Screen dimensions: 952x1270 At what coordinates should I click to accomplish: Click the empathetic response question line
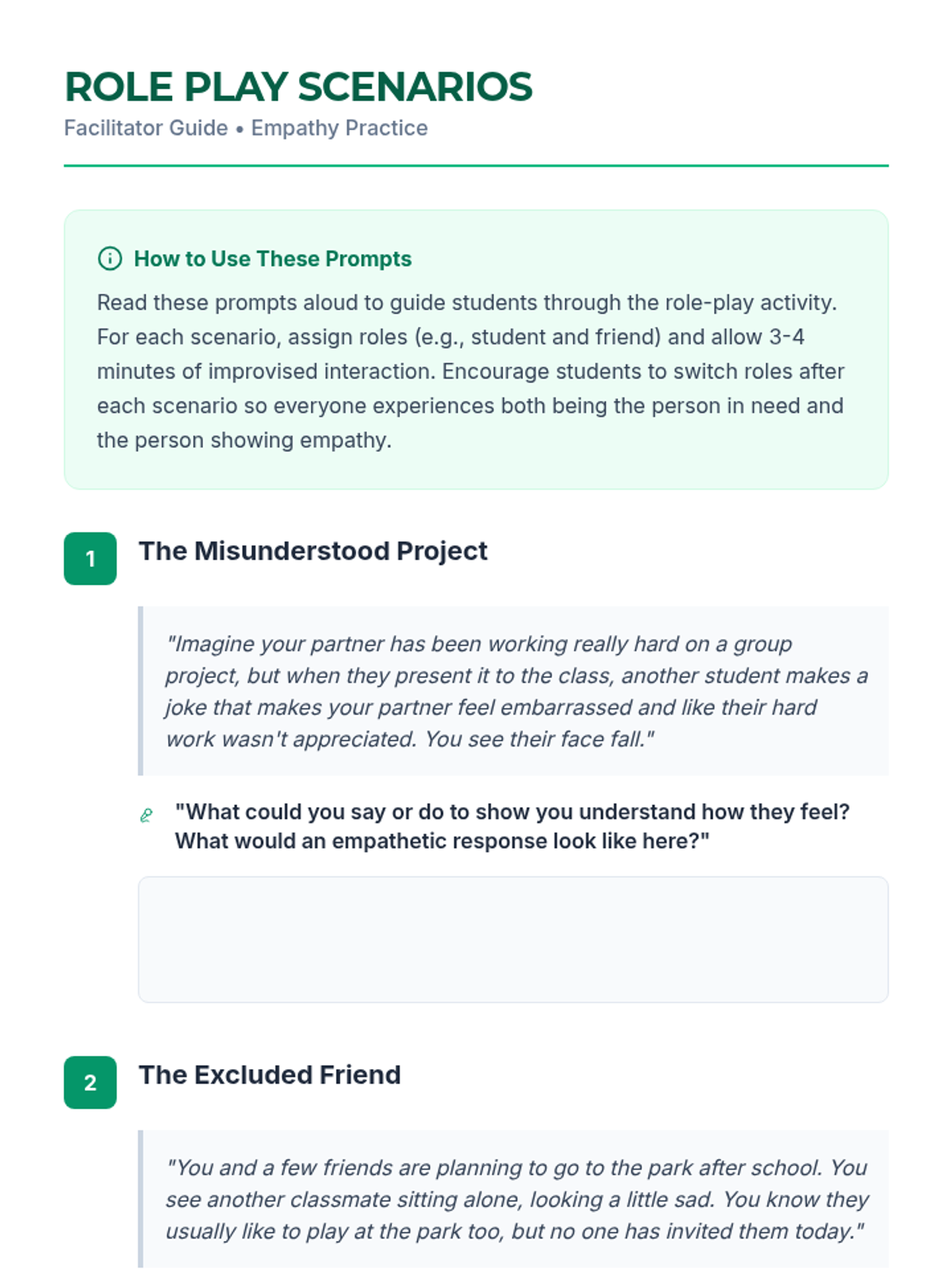tap(443, 841)
